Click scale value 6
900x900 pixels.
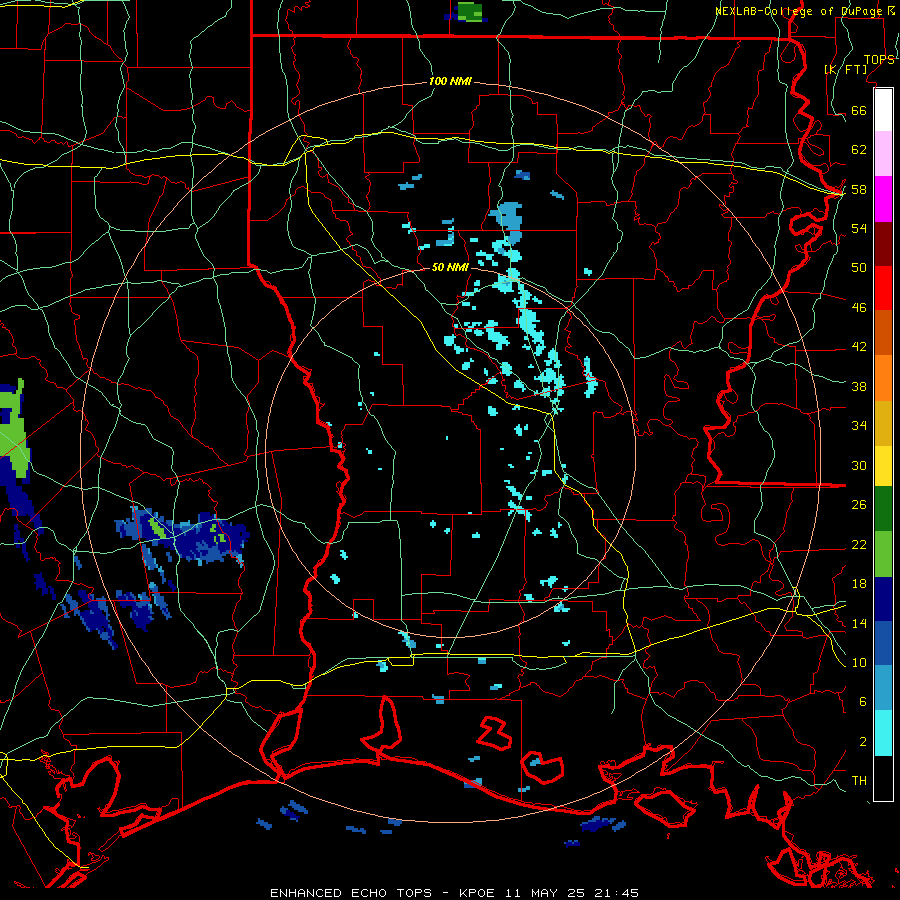coord(863,702)
